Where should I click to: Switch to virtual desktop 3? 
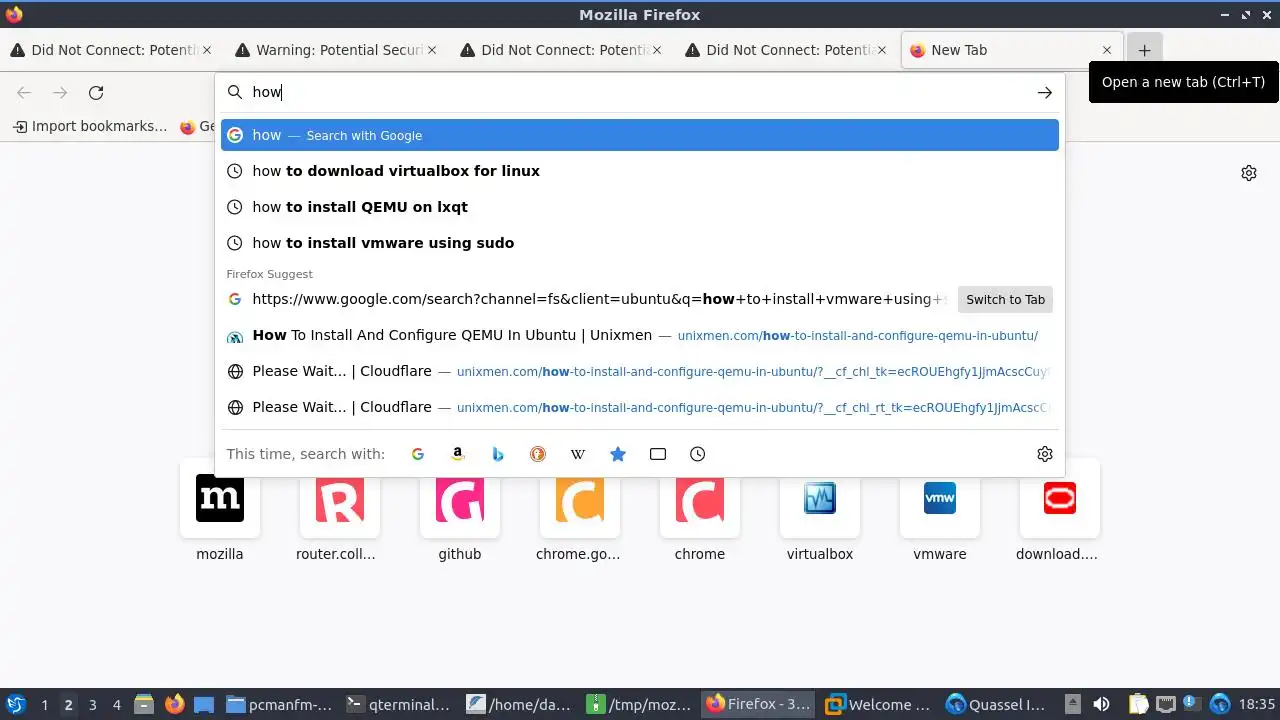tap(92, 705)
